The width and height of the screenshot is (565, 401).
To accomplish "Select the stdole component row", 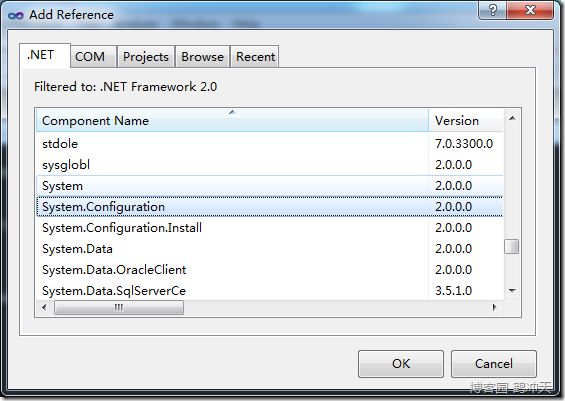I will (270, 144).
